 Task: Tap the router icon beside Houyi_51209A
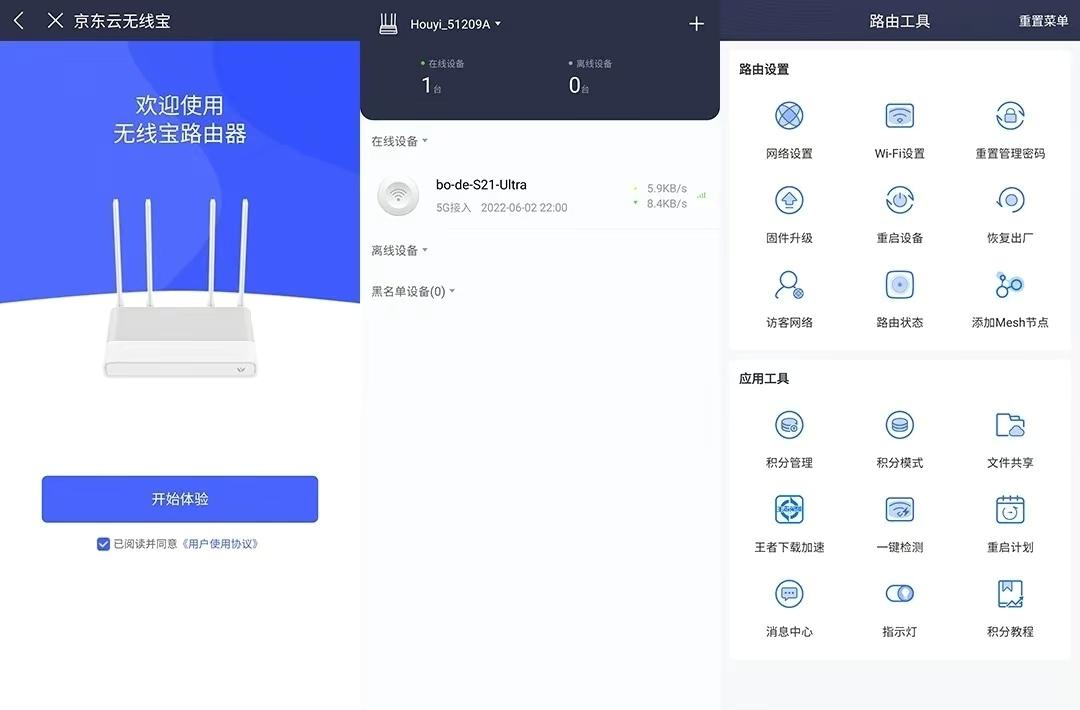point(388,24)
